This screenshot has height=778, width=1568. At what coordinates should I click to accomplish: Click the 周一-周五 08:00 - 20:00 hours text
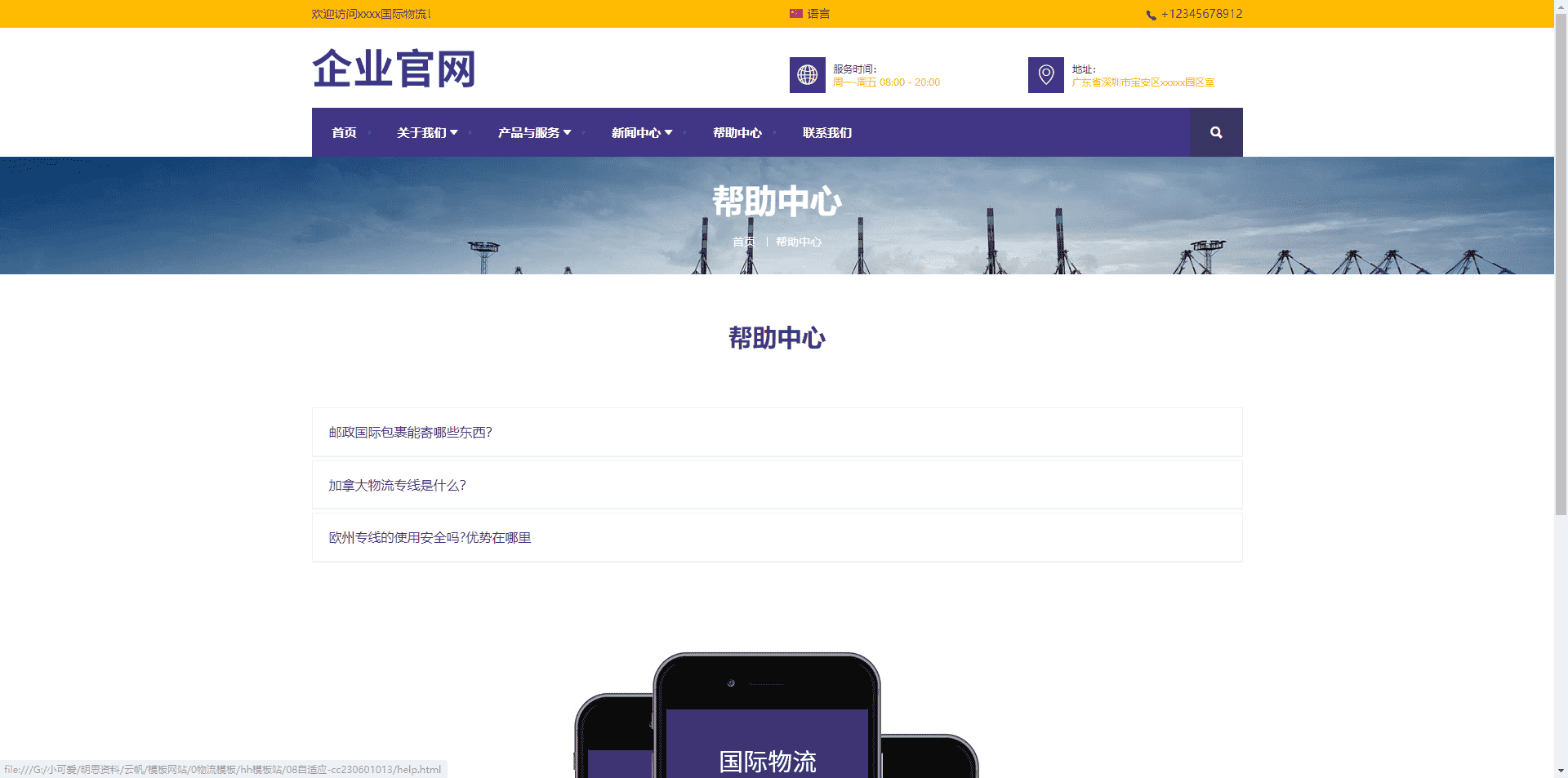click(886, 82)
